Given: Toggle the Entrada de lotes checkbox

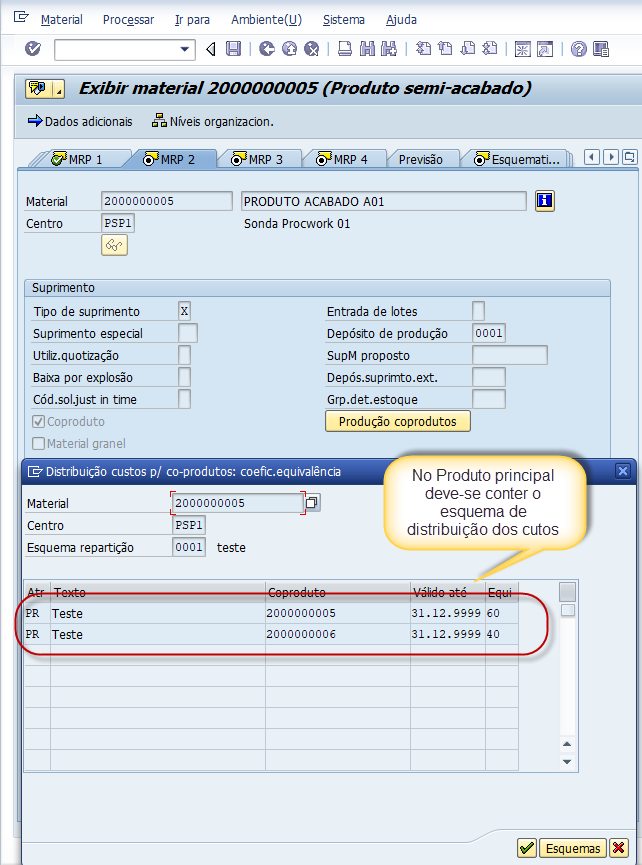Looking at the screenshot, I should [478, 311].
